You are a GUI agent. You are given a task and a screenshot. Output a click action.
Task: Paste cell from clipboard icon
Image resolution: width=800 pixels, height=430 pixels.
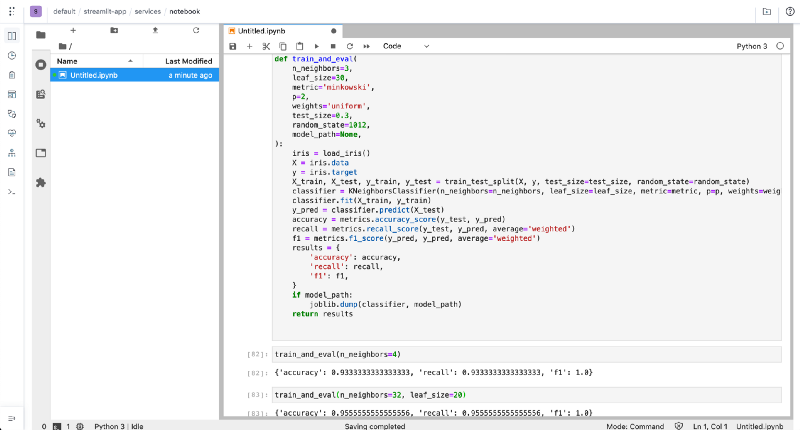click(299, 46)
